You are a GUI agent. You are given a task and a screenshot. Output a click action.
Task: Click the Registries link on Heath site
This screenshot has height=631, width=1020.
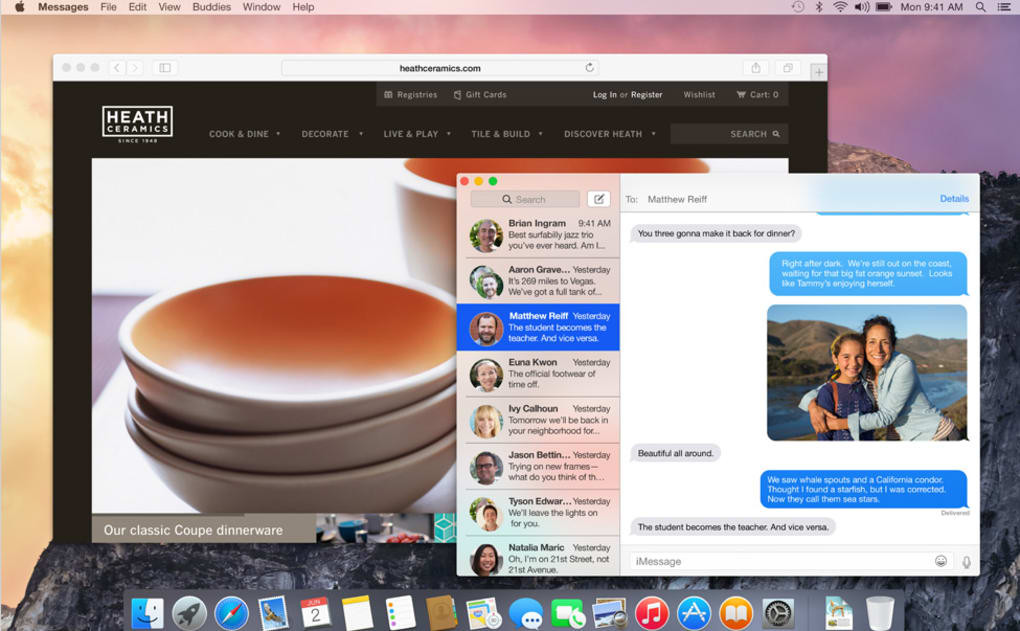pyautogui.click(x=410, y=94)
